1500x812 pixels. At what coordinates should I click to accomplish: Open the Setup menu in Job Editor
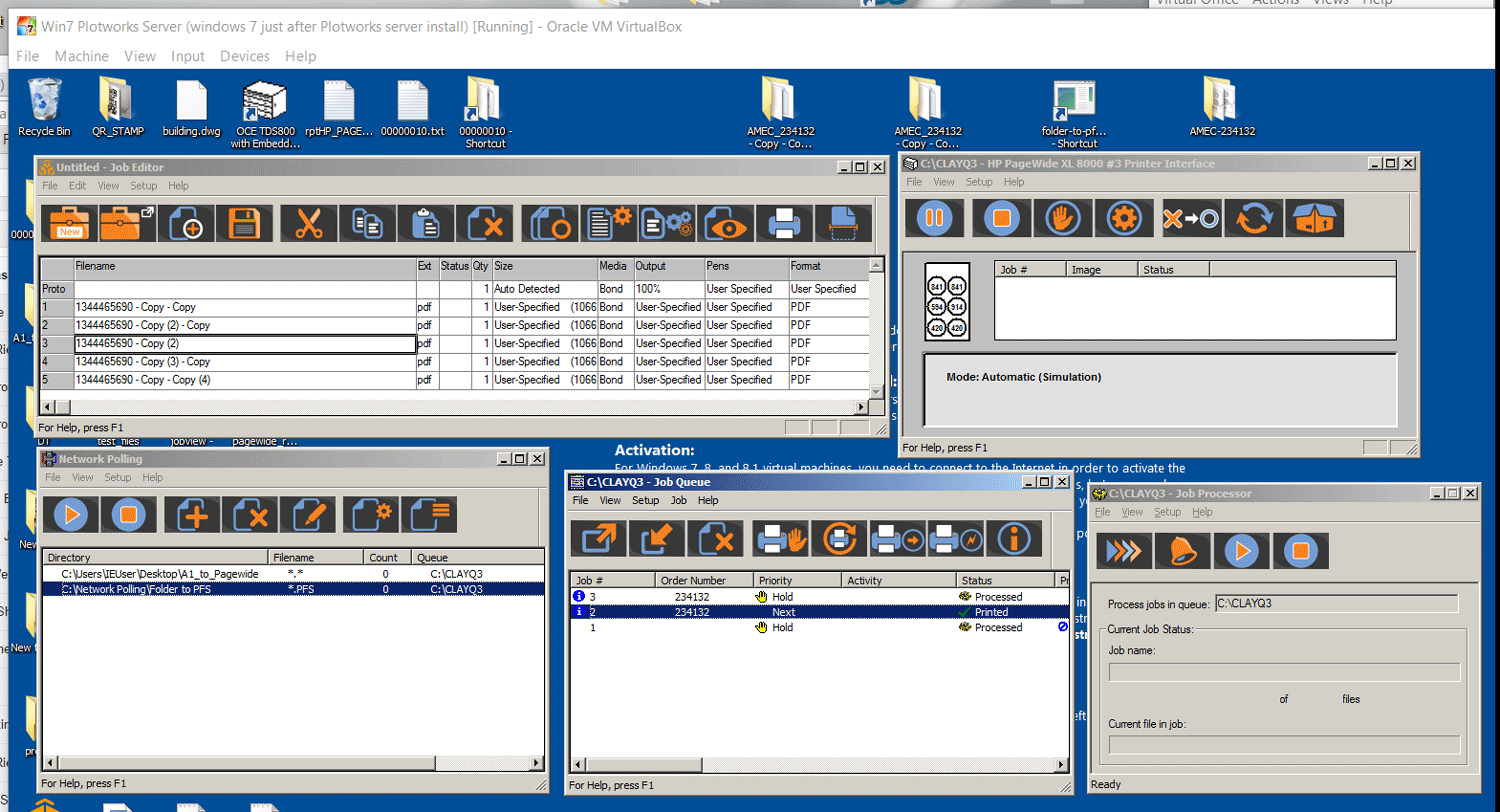[x=143, y=186]
